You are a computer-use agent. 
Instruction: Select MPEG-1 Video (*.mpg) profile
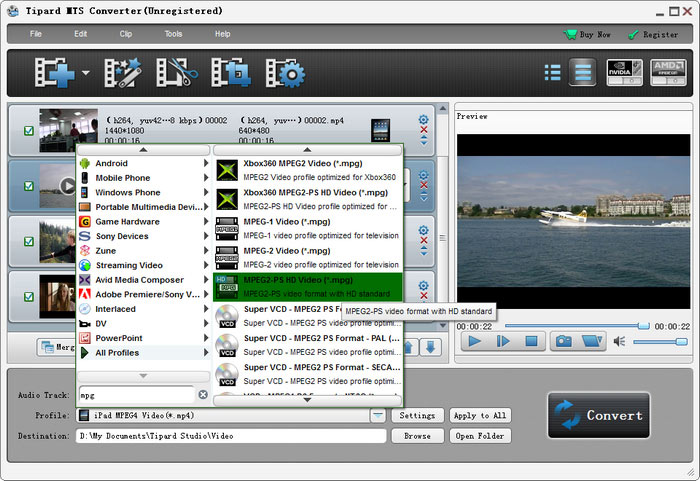coord(308,228)
